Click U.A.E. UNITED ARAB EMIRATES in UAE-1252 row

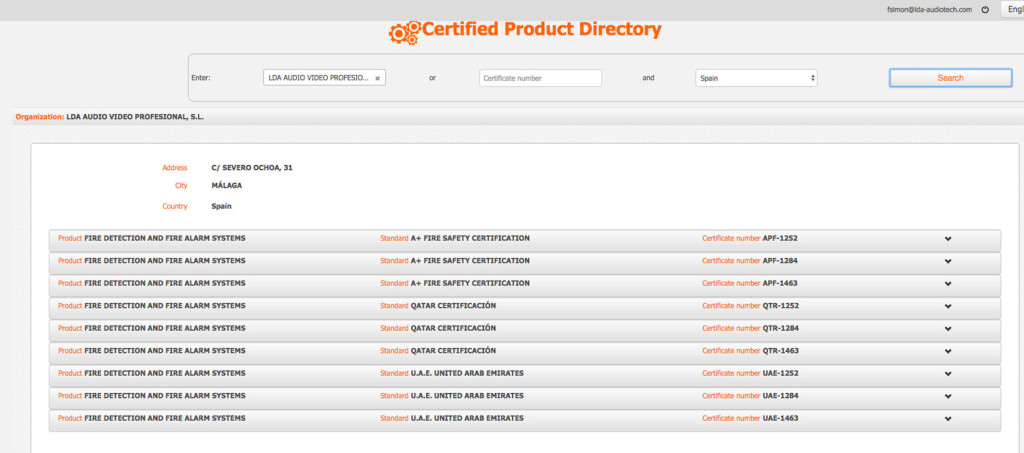[x=467, y=373]
